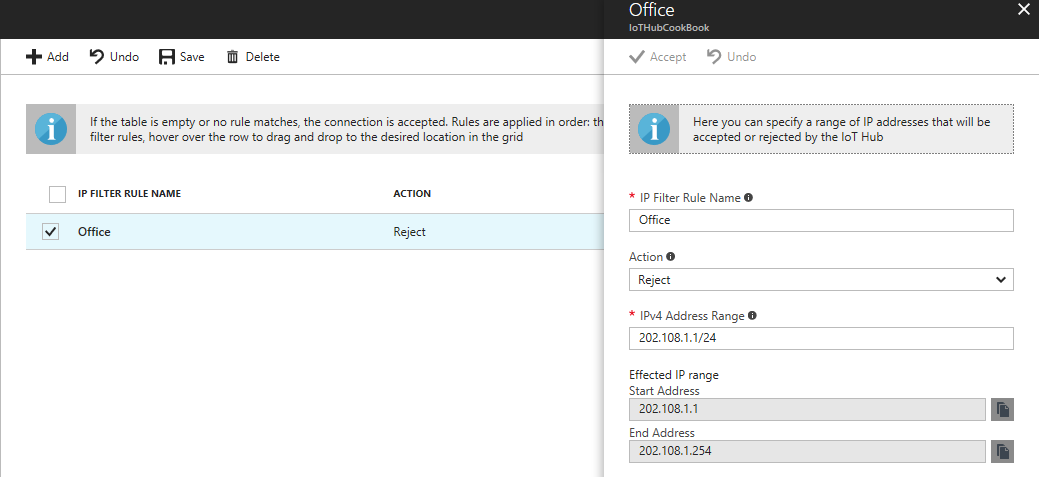Screen dimensions: 1039x477
Task: Uncheck the Office rule checkbox
Action: click(51, 232)
